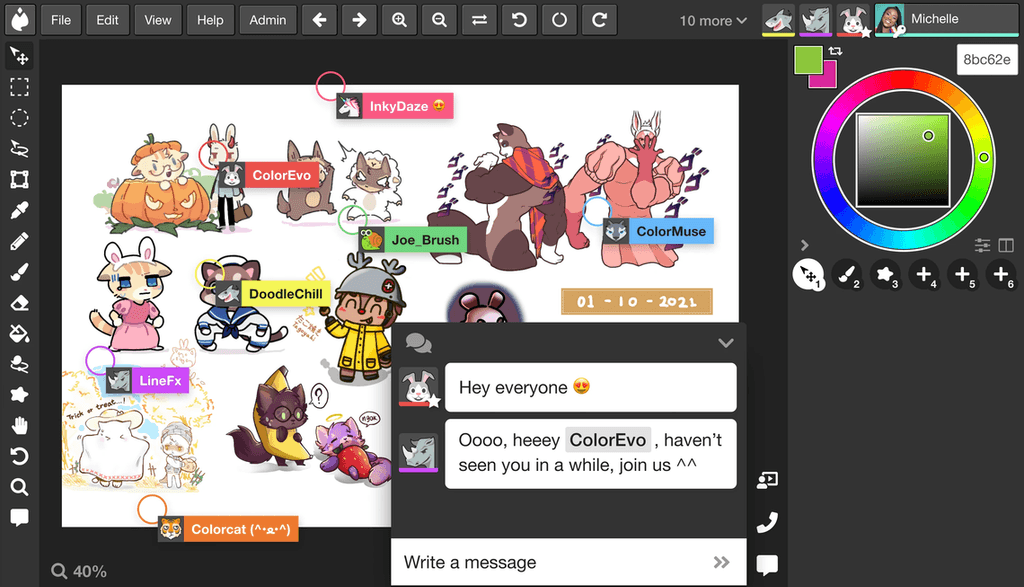Viewport: 1024px width, 587px height.
Task: Open the Admin menu
Action: point(267,19)
